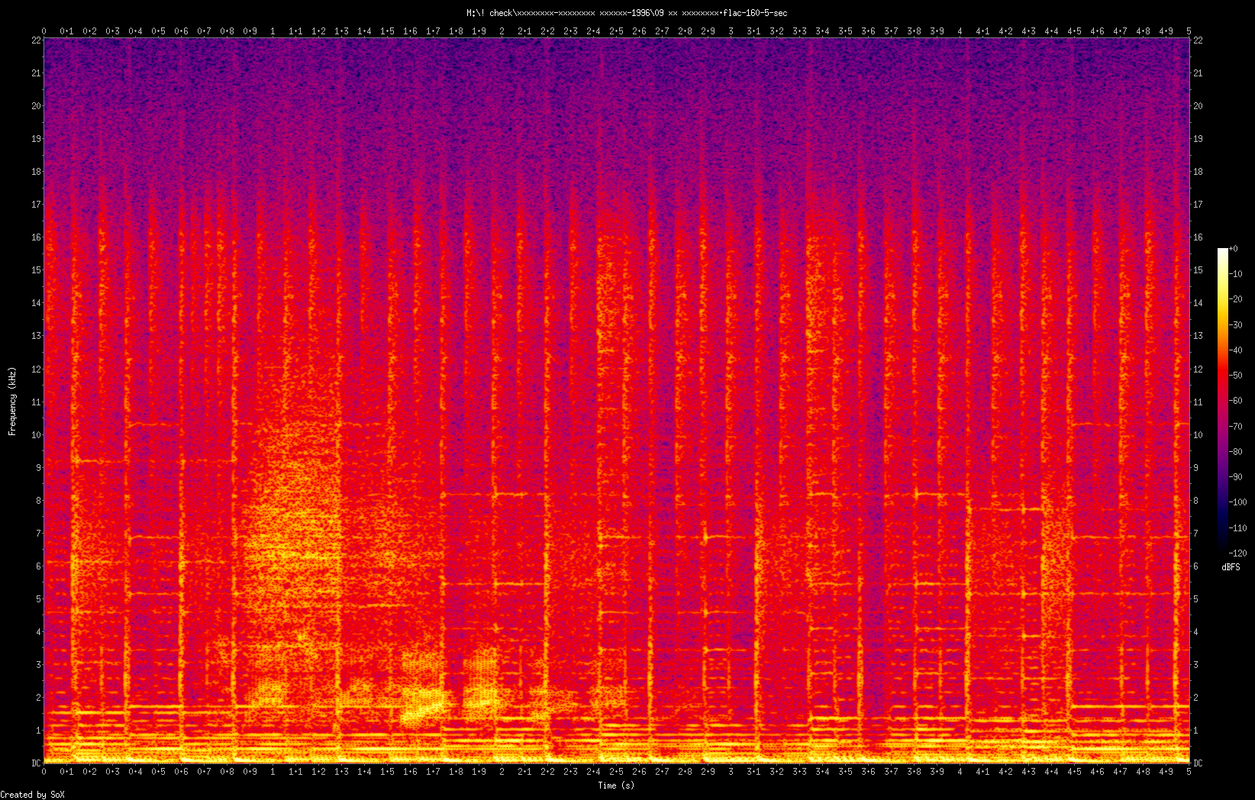Viewport: 1255px width, 800px height.
Task: Click the "DC" label on the right frequency axis
Action: (x=1199, y=763)
